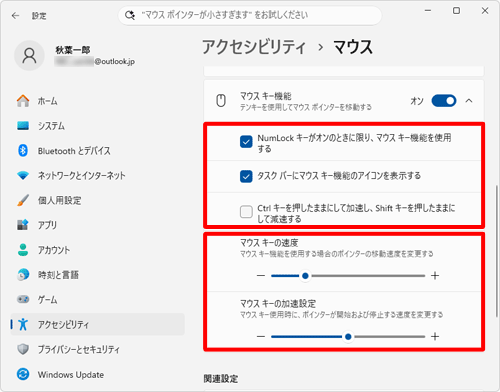The height and width of the screenshot is (392, 500).
Task: Select ゲーム in the sidebar
Action: 98,299
